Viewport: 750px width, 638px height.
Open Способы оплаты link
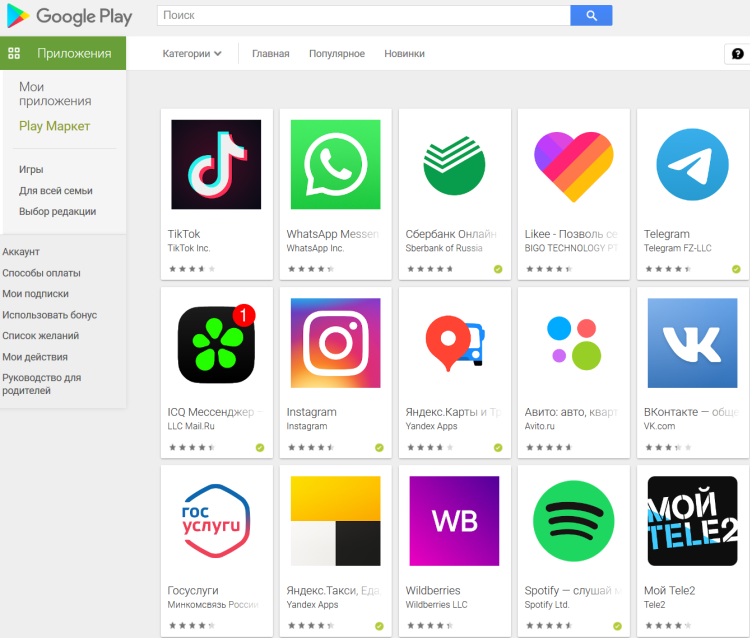41,273
